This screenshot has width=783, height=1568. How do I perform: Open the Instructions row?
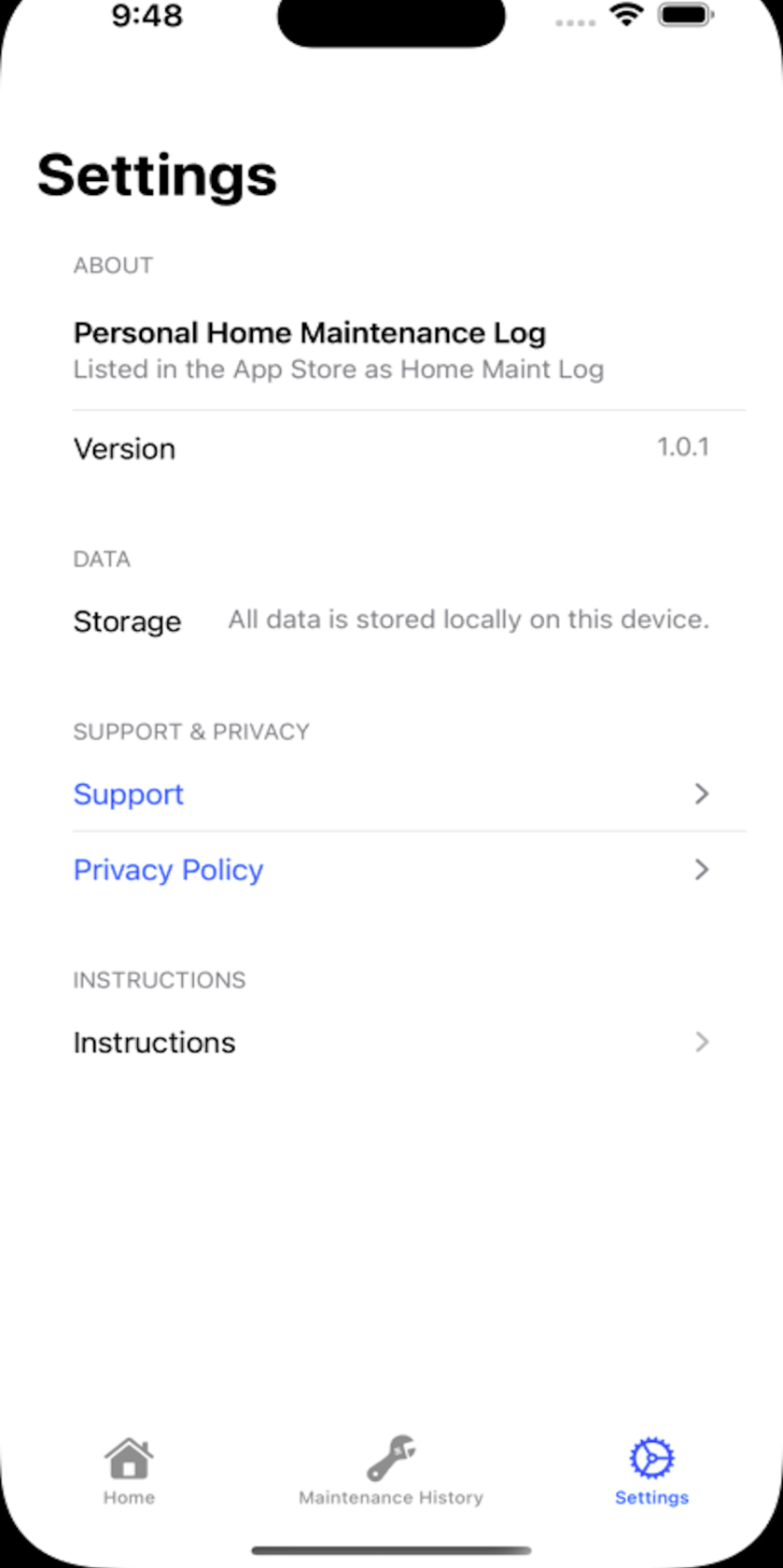coord(154,1042)
